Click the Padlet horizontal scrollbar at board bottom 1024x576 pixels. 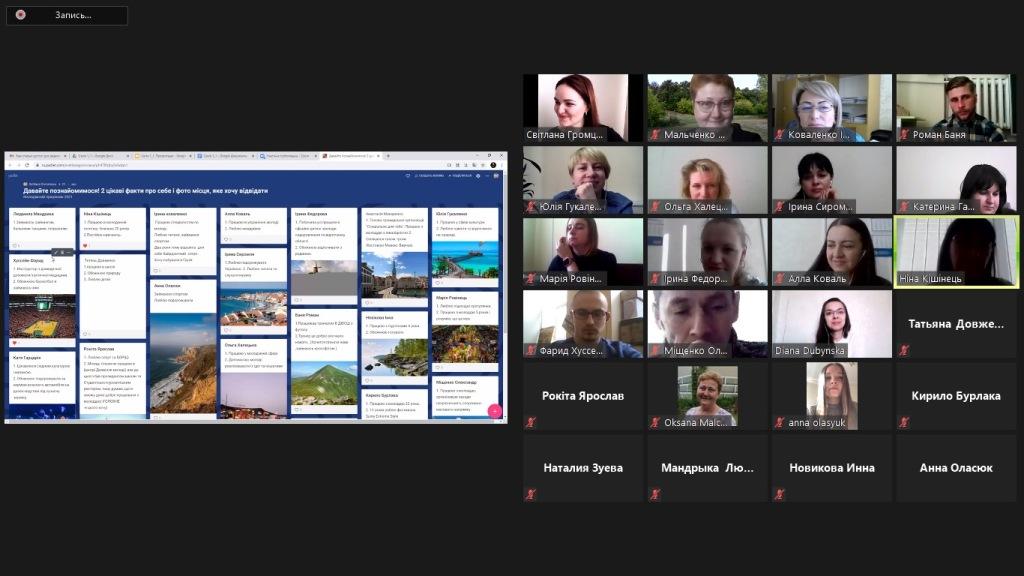(253, 421)
